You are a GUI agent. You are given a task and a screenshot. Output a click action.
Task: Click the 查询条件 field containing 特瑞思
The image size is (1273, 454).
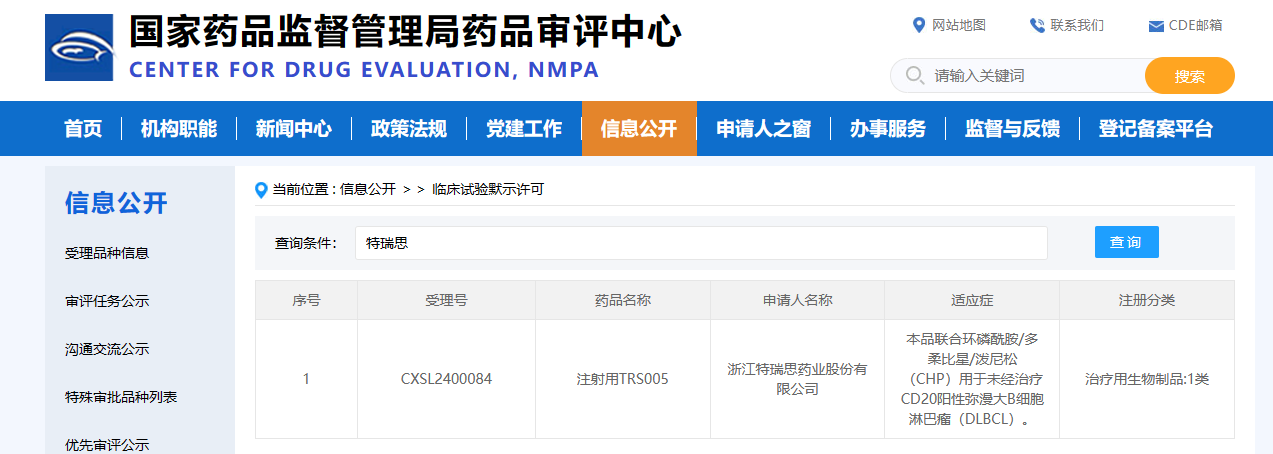click(701, 243)
